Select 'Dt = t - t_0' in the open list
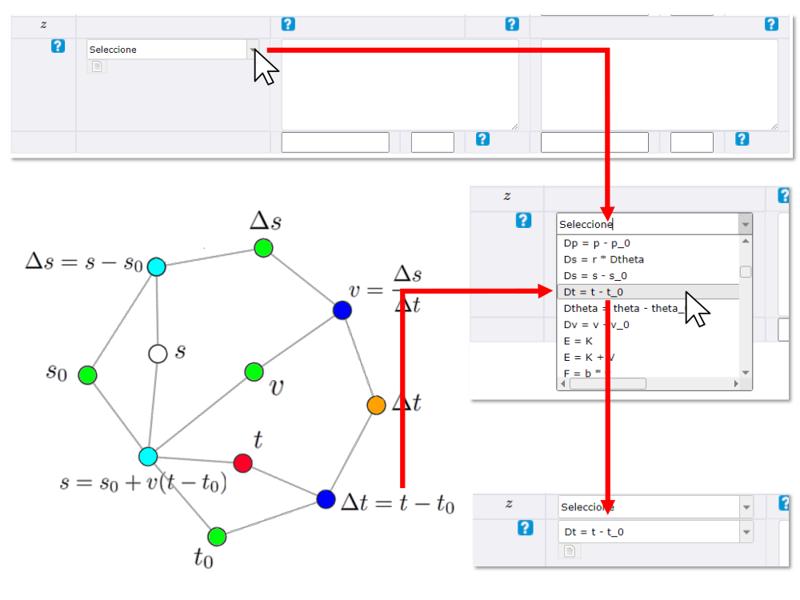 tap(648, 292)
